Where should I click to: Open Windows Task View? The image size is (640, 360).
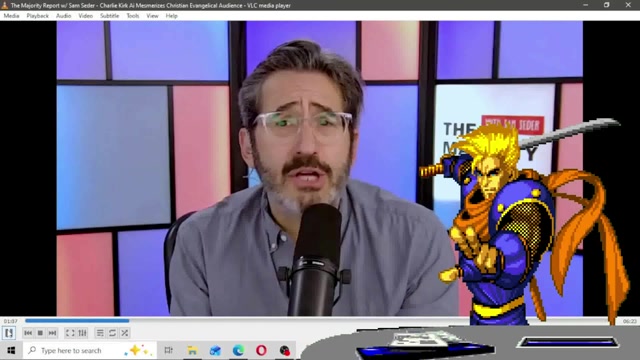click(168, 350)
